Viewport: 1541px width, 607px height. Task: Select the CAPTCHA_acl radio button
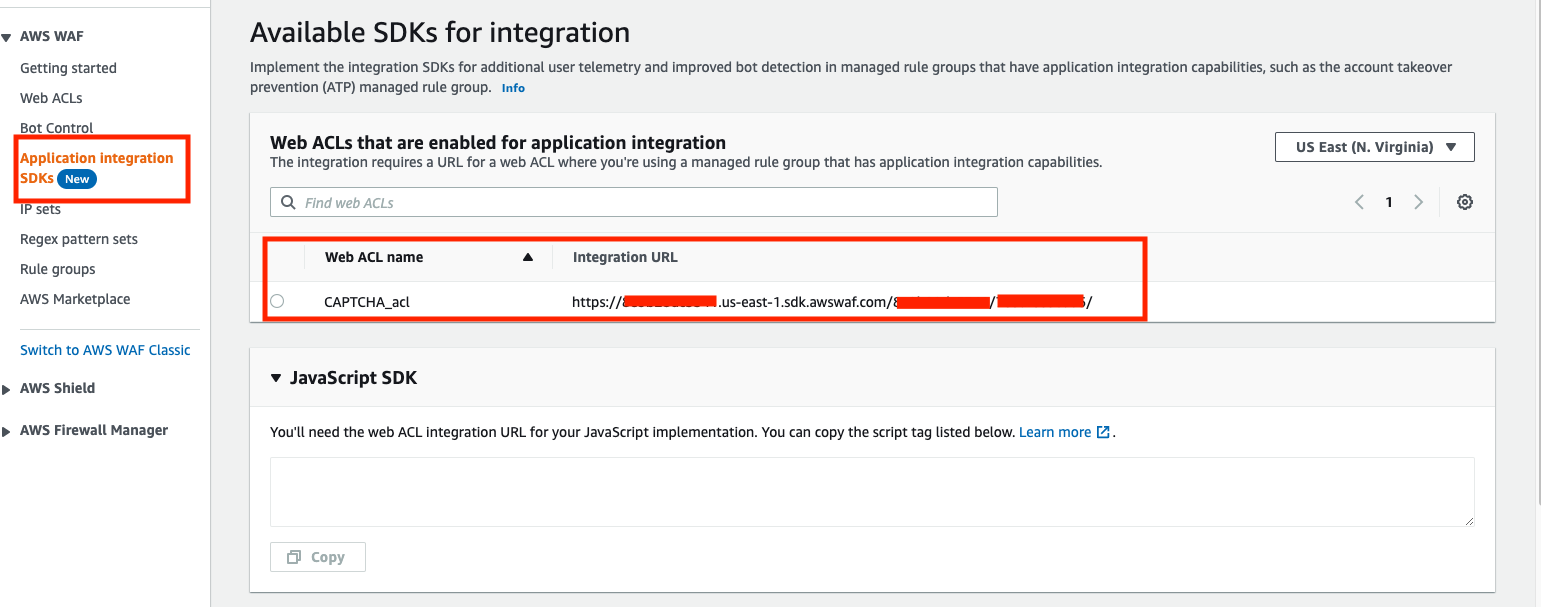point(277,301)
